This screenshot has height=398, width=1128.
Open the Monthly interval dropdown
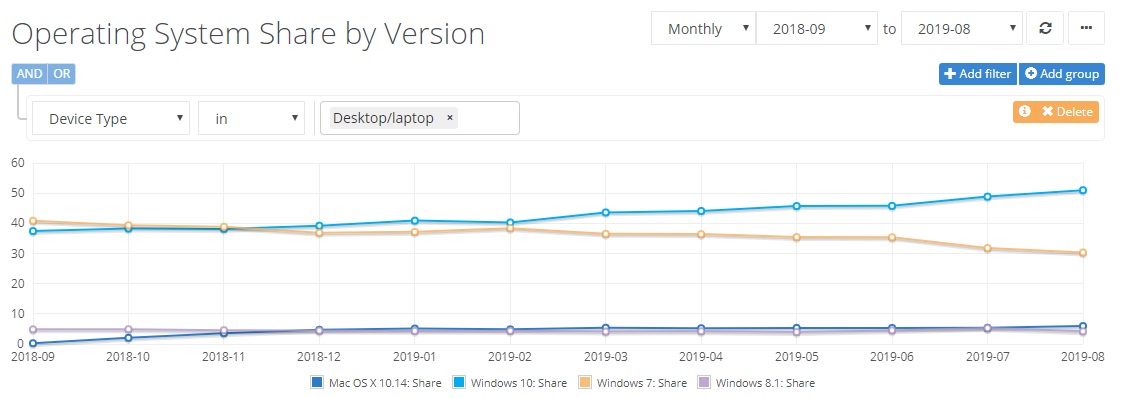coord(703,29)
